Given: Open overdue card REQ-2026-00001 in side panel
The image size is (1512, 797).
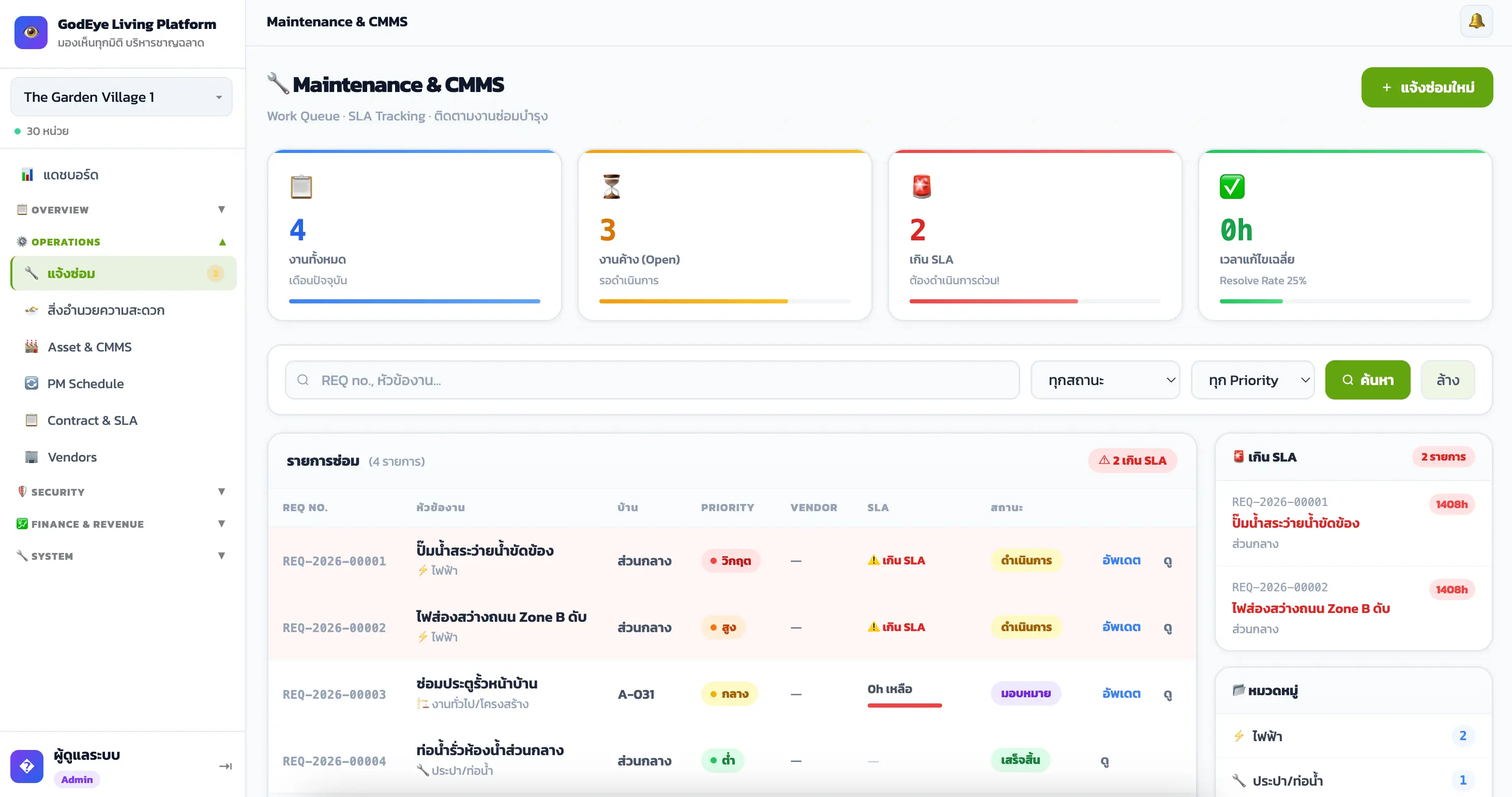Looking at the screenshot, I should 1353,523.
